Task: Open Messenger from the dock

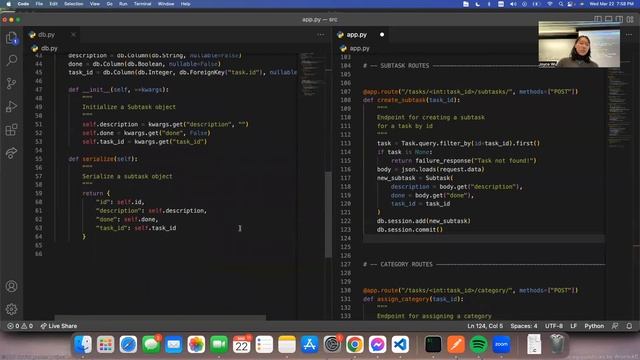Action: (378, 344)
